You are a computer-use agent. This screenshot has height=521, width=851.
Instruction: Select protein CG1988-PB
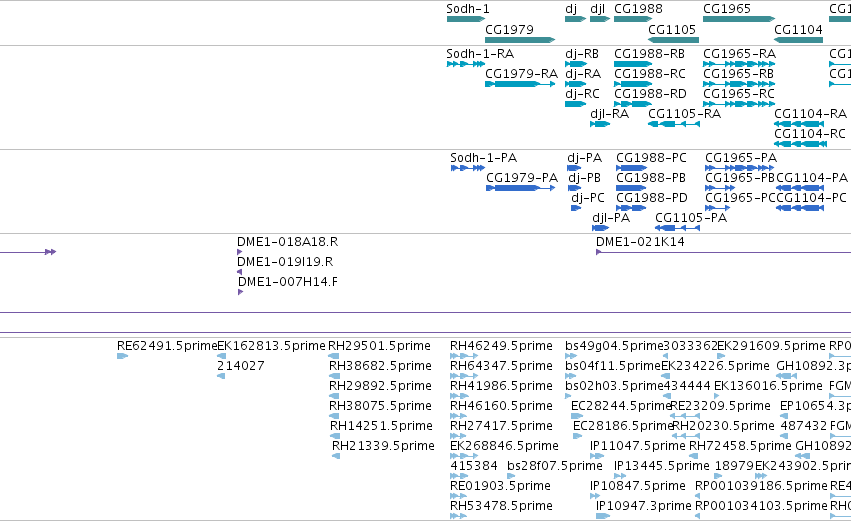pyautogui.click(x=631, y=188)
